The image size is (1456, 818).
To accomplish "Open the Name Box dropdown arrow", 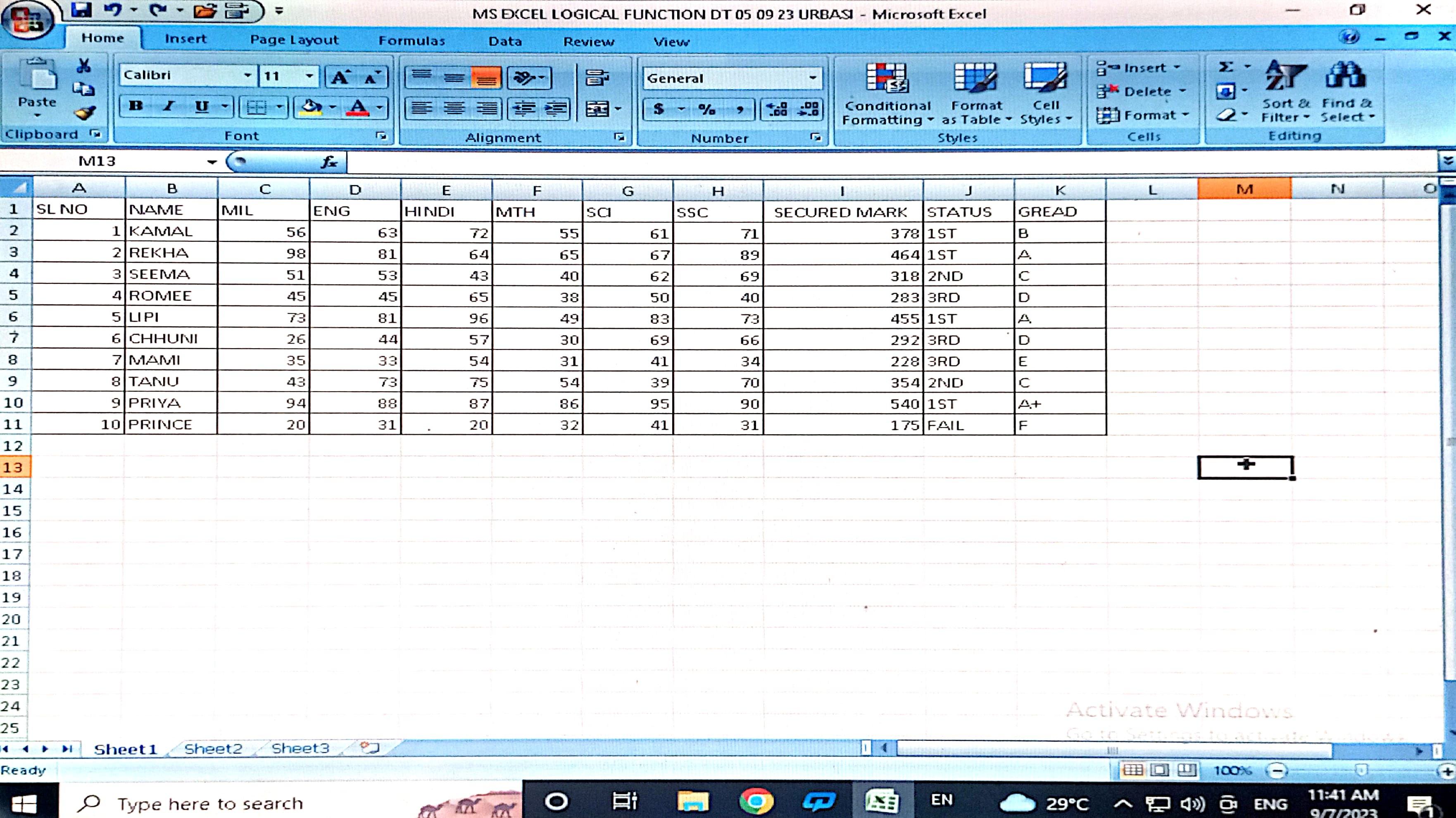I will point(212,162).
